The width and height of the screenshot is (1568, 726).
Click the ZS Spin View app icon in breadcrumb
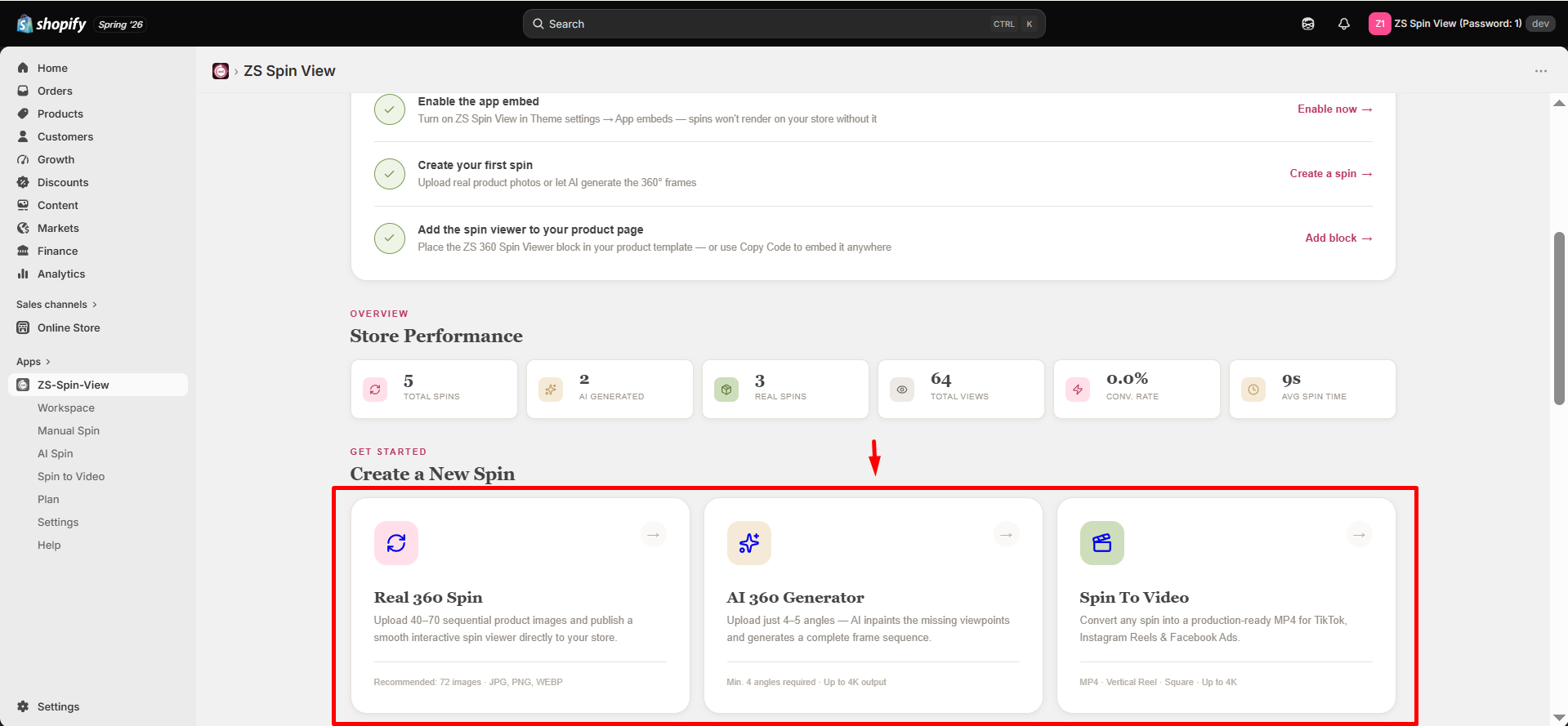tap(221, 71)
